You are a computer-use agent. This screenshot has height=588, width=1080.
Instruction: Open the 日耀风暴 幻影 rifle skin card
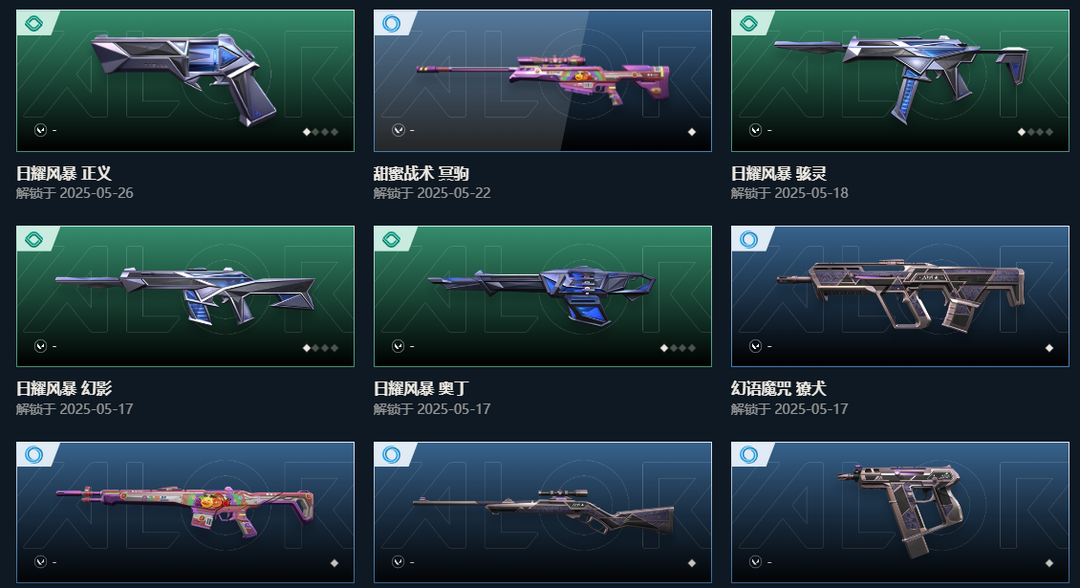coord(185,296)
